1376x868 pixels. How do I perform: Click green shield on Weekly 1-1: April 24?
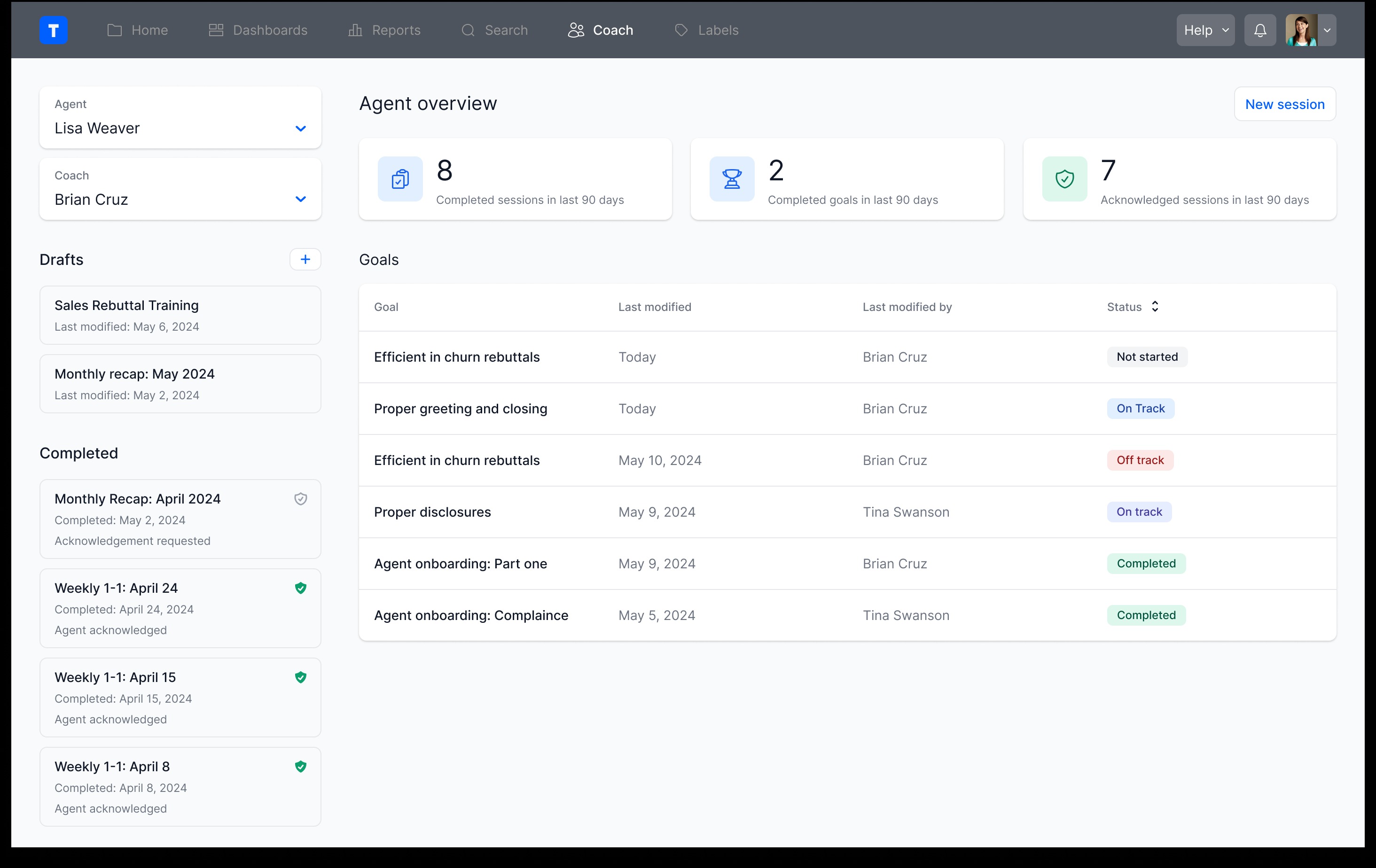click(301, 588)
